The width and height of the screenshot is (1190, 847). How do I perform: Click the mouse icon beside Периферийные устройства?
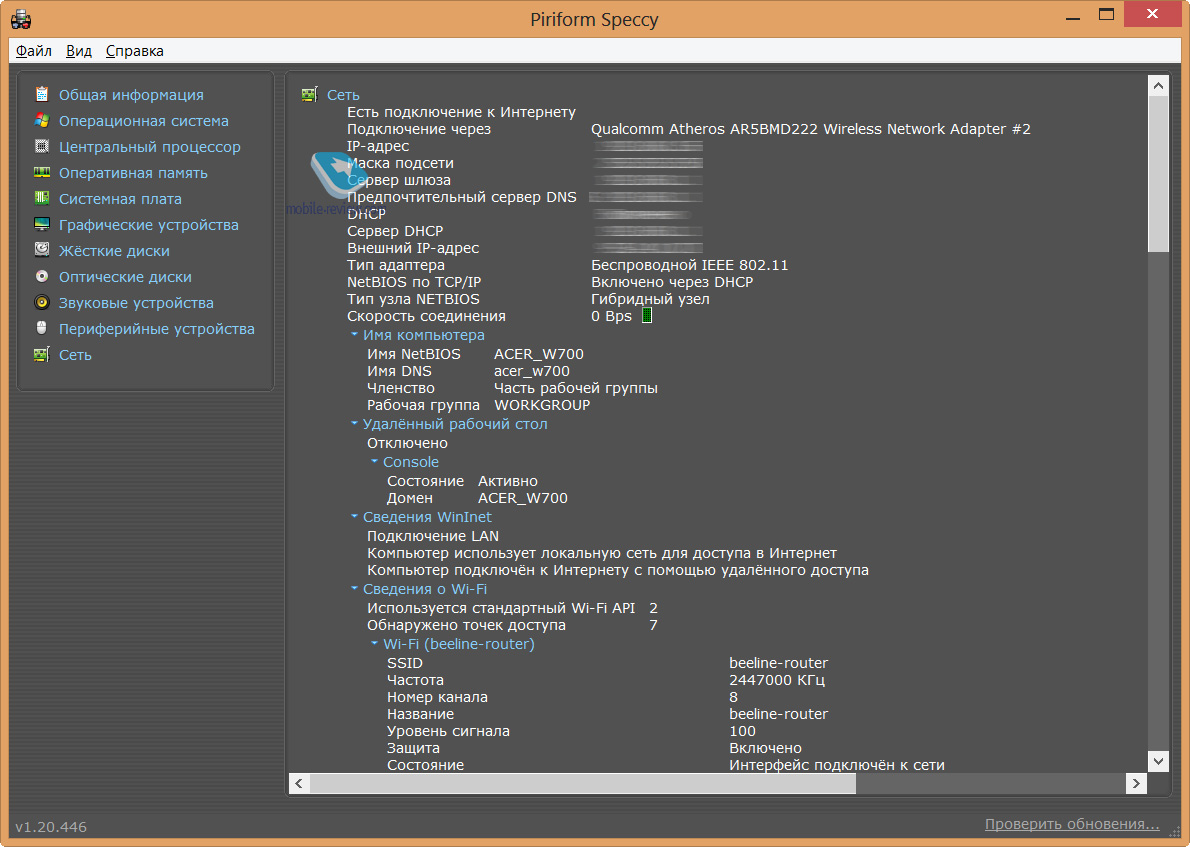click(x=42, y=328)
